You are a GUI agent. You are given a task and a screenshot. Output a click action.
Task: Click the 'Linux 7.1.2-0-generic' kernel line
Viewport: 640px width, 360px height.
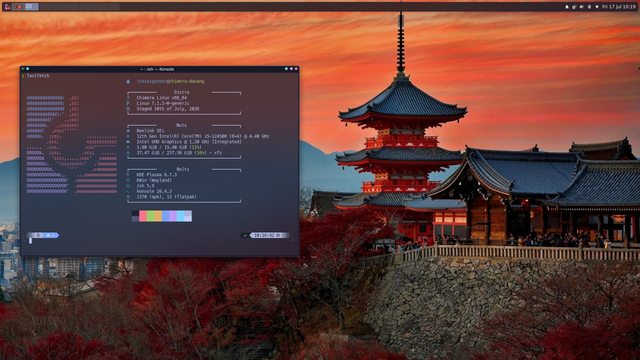click(x=163, y=103)
